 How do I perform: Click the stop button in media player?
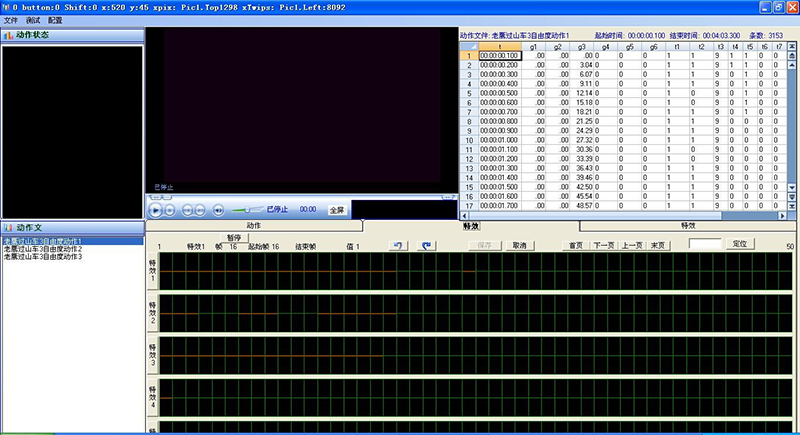(x=170, y=210)
